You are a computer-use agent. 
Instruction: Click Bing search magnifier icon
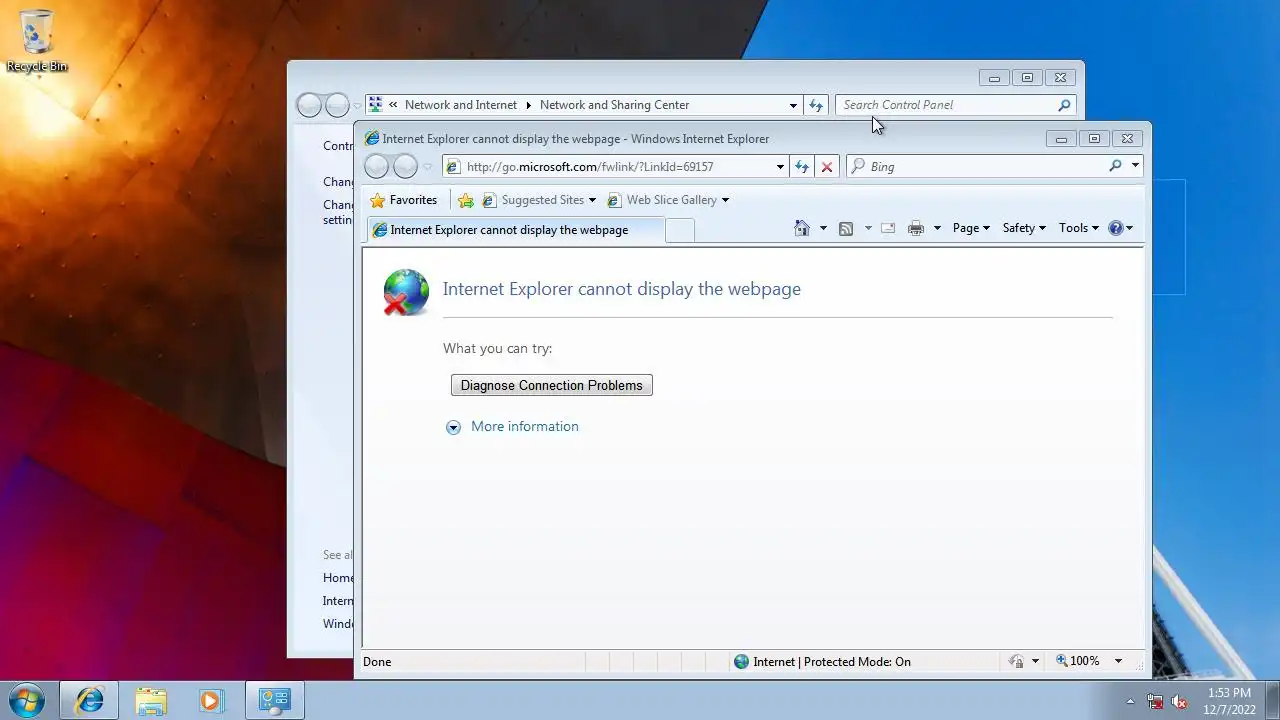point(1115,166)
